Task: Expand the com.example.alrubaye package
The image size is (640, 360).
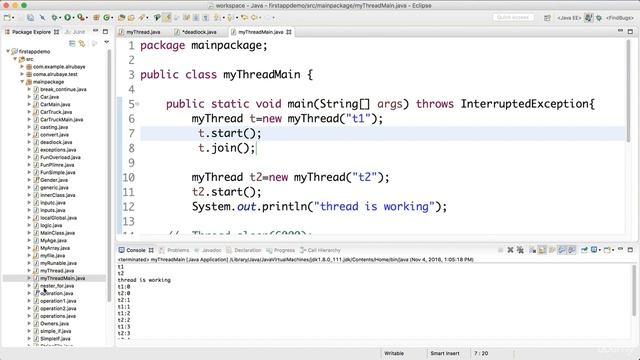Action: pyautogui.click(x=22, y=67)
